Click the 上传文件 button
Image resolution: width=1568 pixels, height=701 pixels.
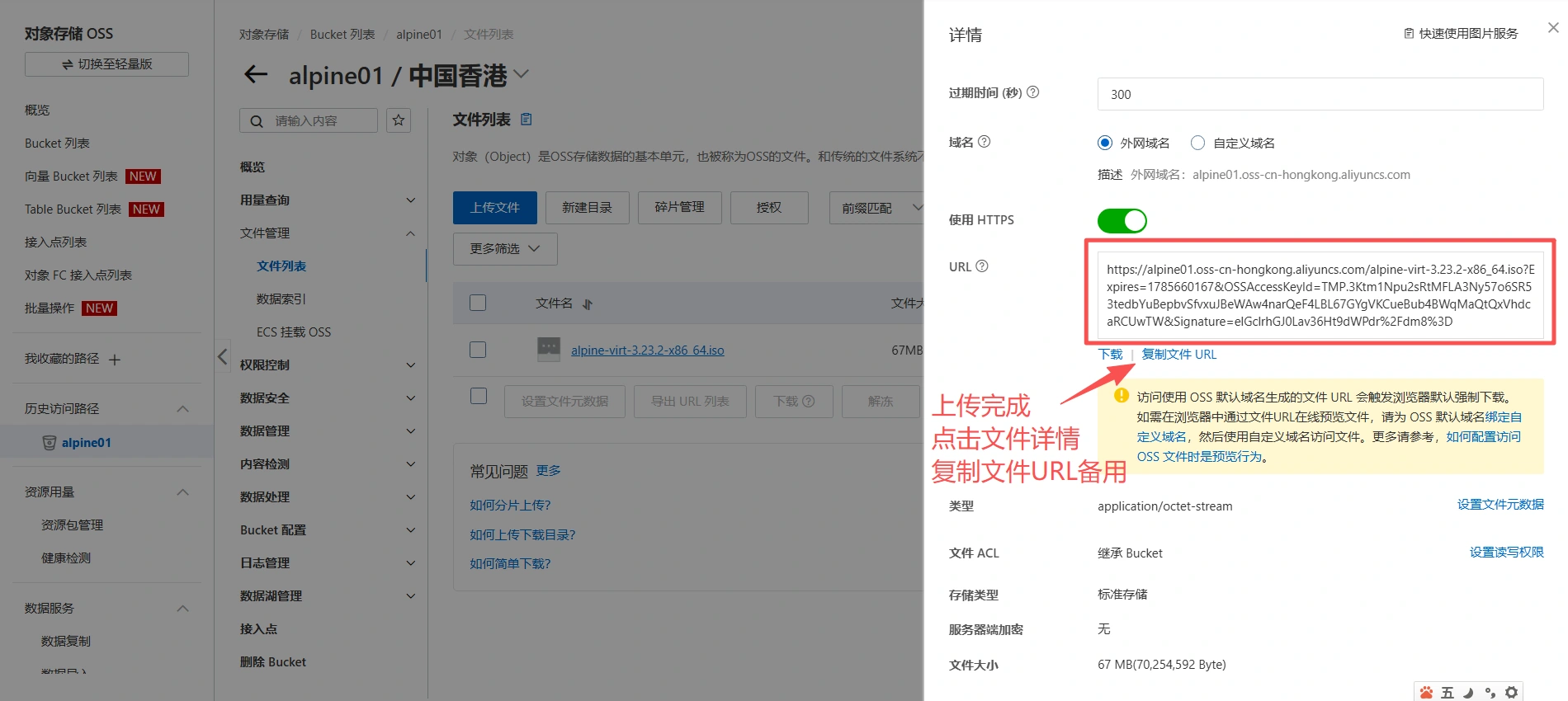tap(495, 208)
